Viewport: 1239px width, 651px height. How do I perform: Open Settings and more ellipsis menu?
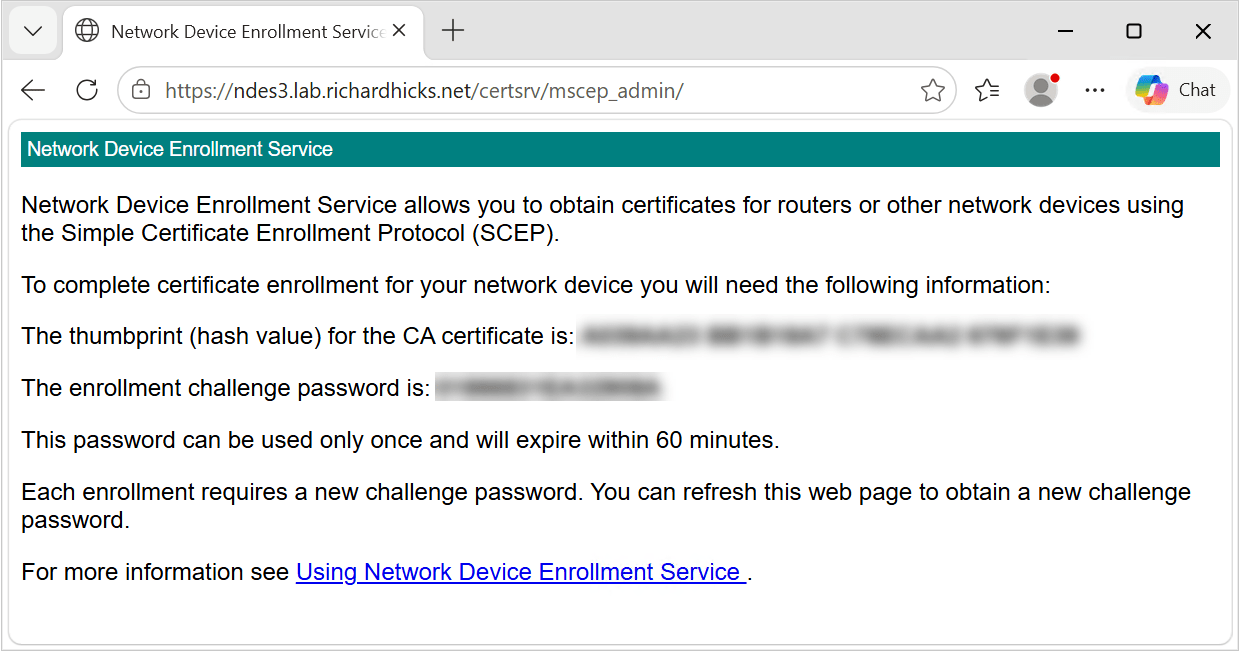(1095, 90)
